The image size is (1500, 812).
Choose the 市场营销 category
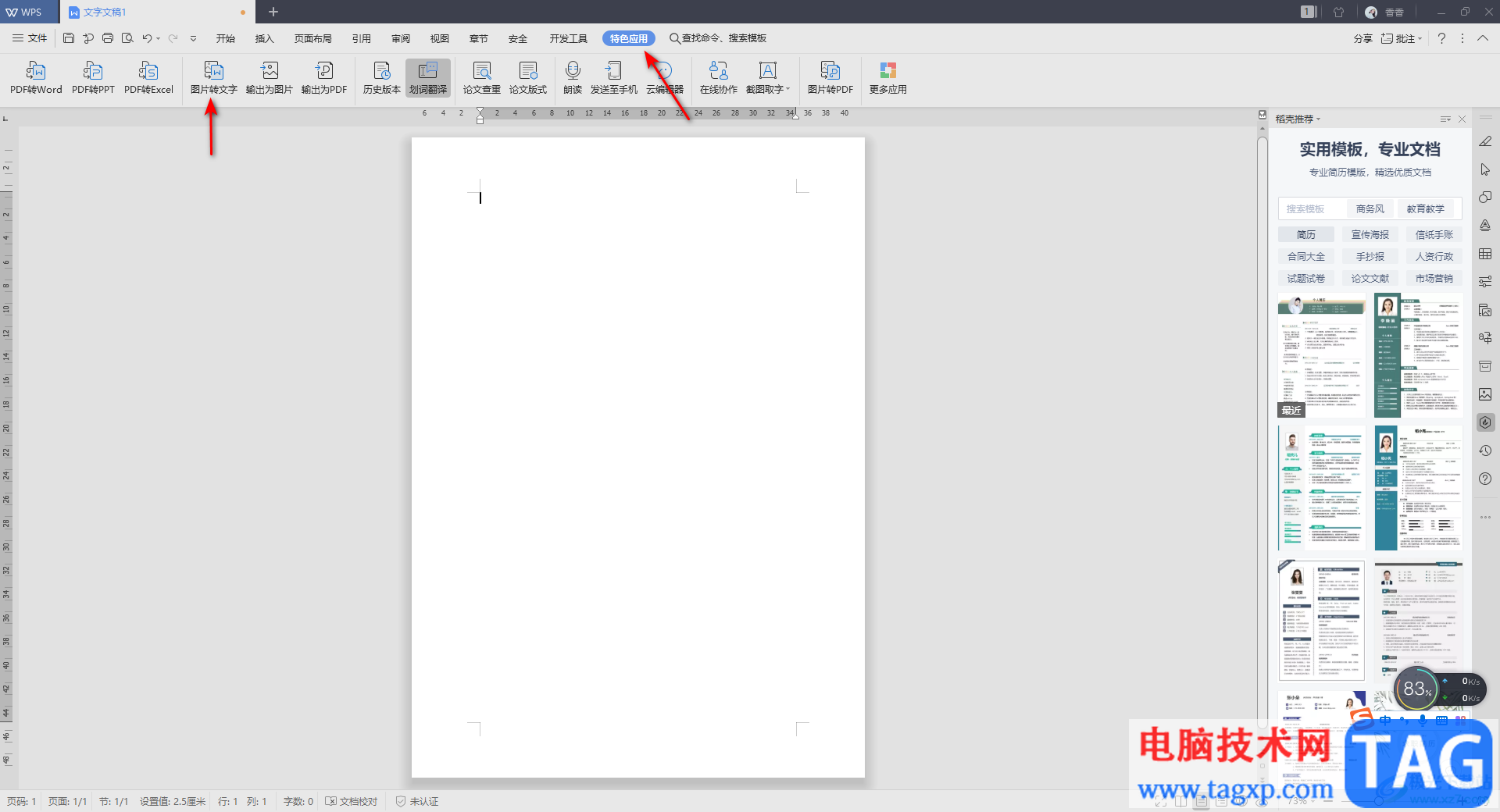[x=1434, y=278]
